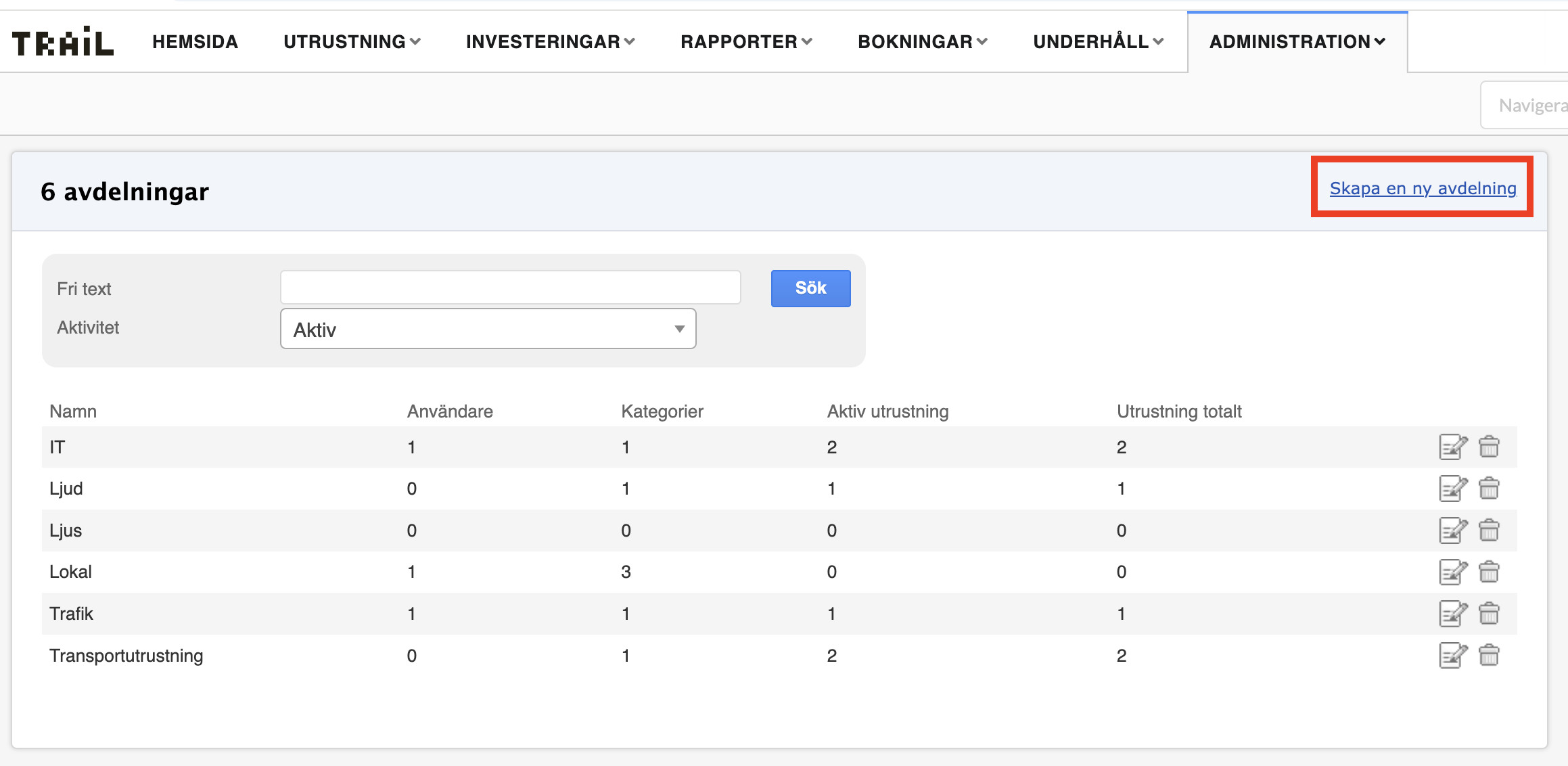
Task: Expand the Utrustning menu
Action: pyautogui.click(x=352, y=42)
